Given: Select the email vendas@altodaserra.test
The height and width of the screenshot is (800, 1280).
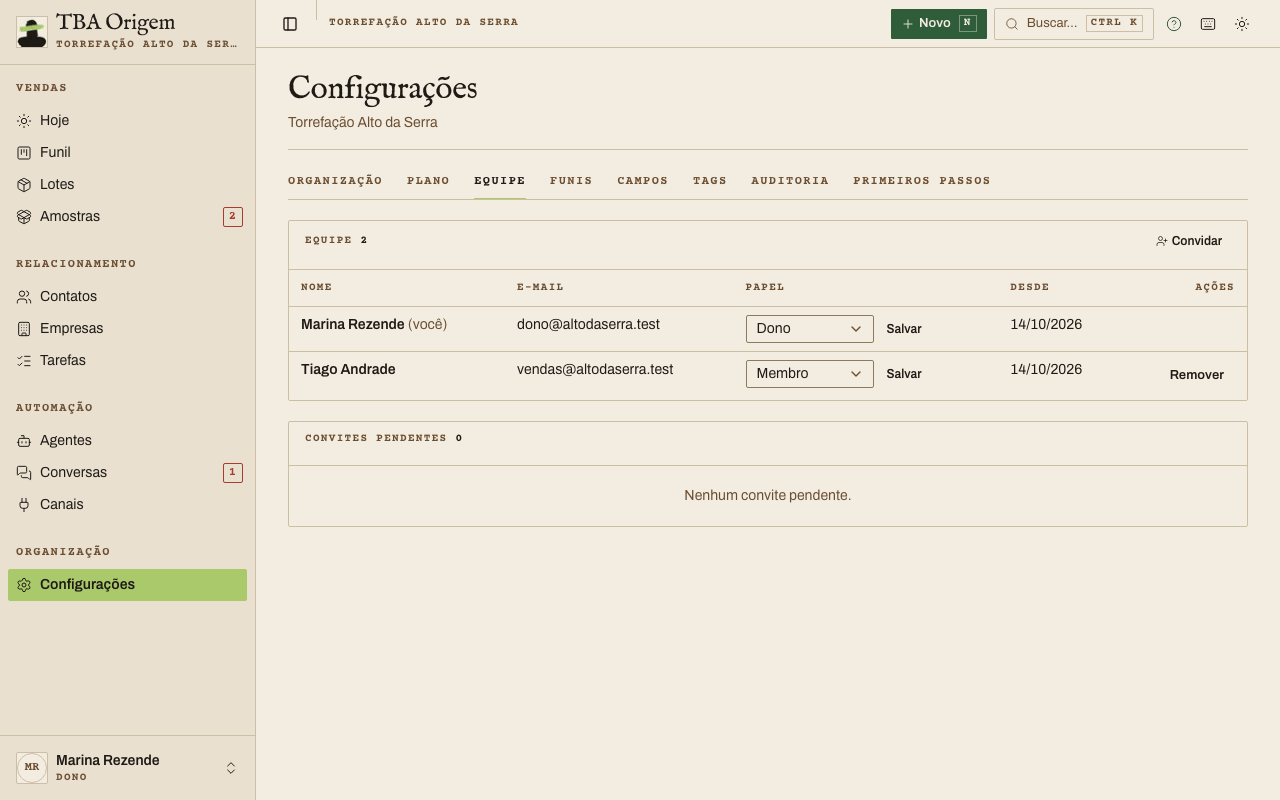Looking at the screenshot, I should [x=595, y=369].
